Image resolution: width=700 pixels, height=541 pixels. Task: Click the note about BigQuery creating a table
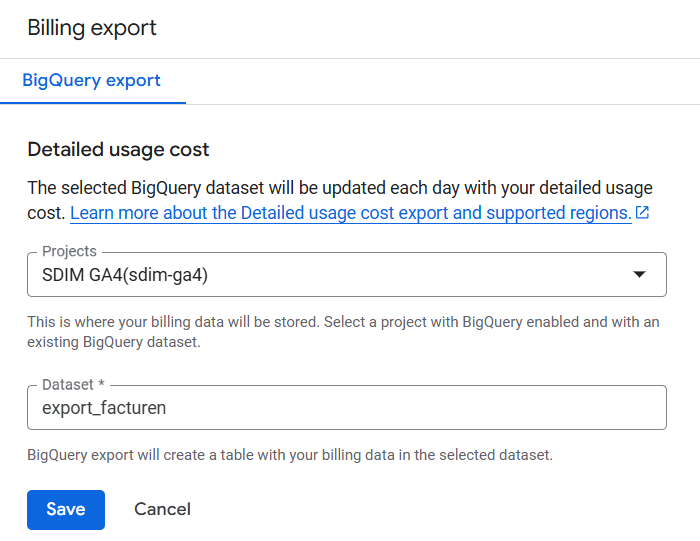[x=290, y=455]
